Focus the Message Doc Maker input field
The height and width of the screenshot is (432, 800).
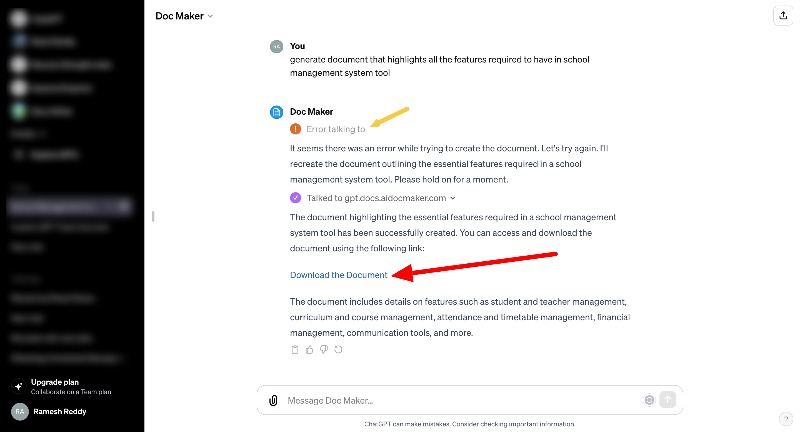coord(460,400)
